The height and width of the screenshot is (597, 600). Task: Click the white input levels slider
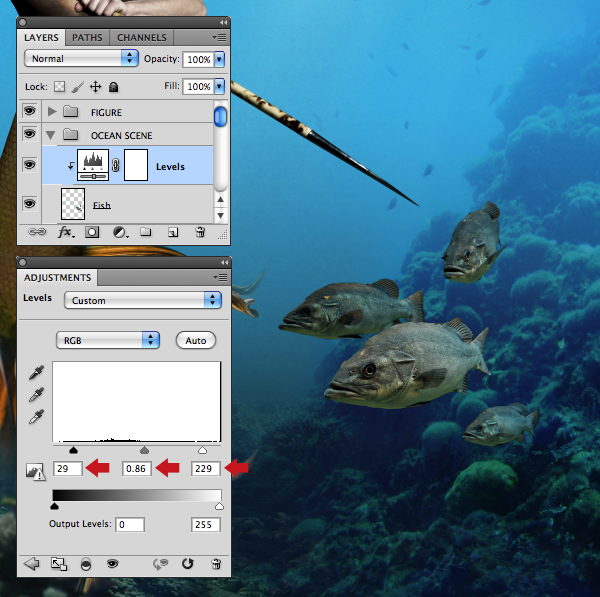(x=202, y=450)
